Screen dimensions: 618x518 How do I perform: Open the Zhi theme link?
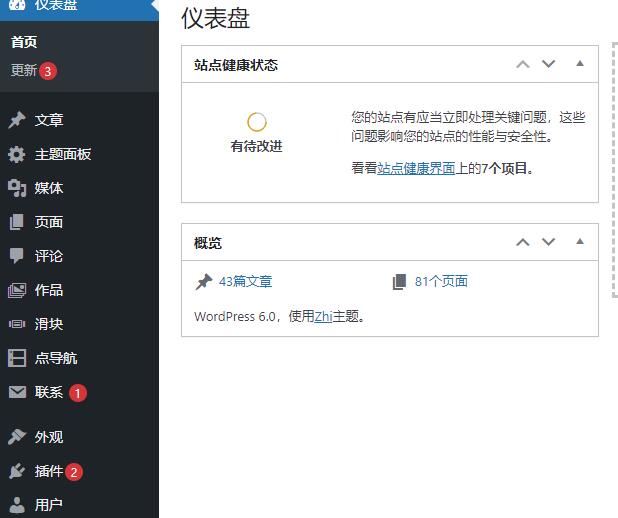click(323, 316)
